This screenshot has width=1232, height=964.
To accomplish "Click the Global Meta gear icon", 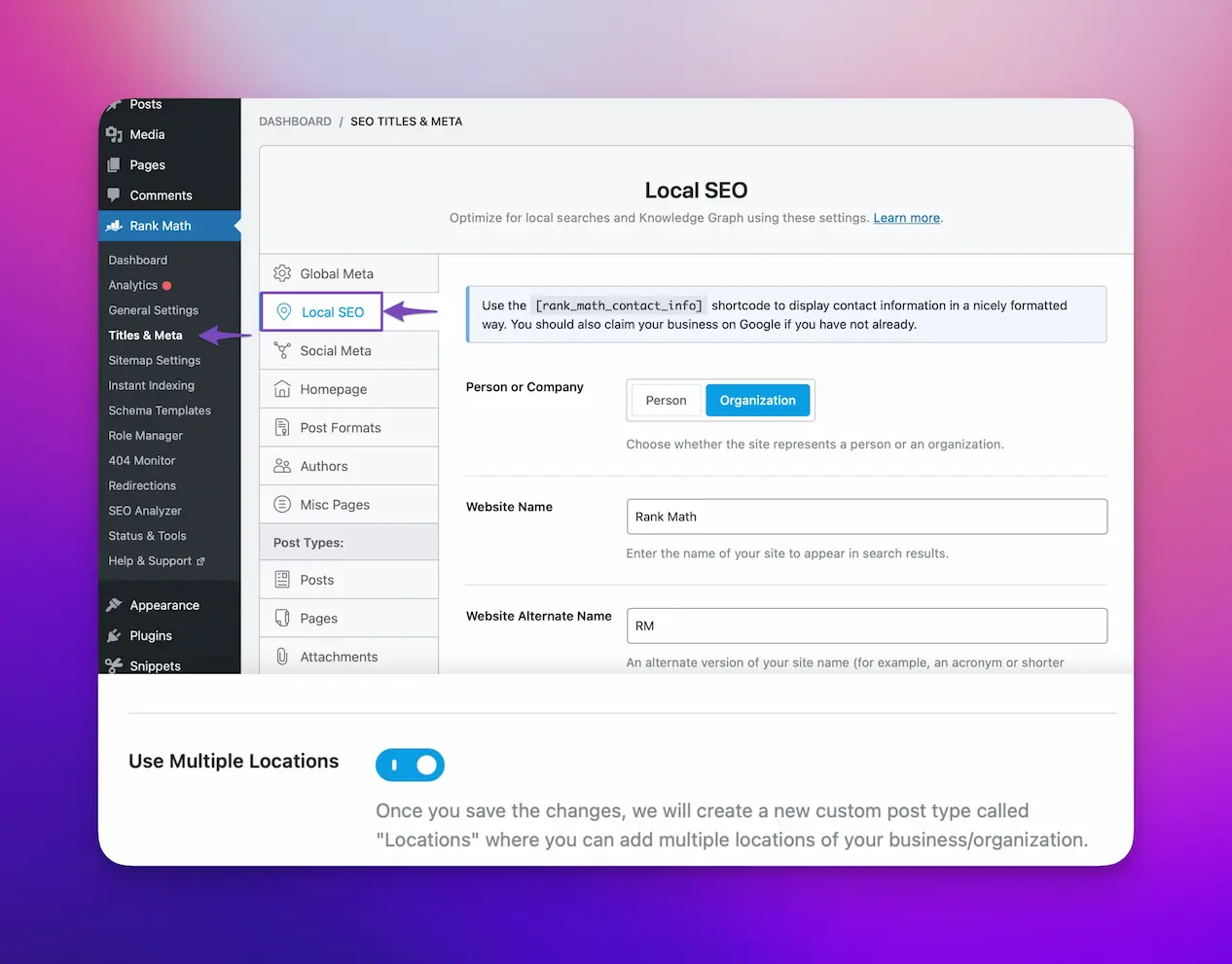I will coord(282,273).
